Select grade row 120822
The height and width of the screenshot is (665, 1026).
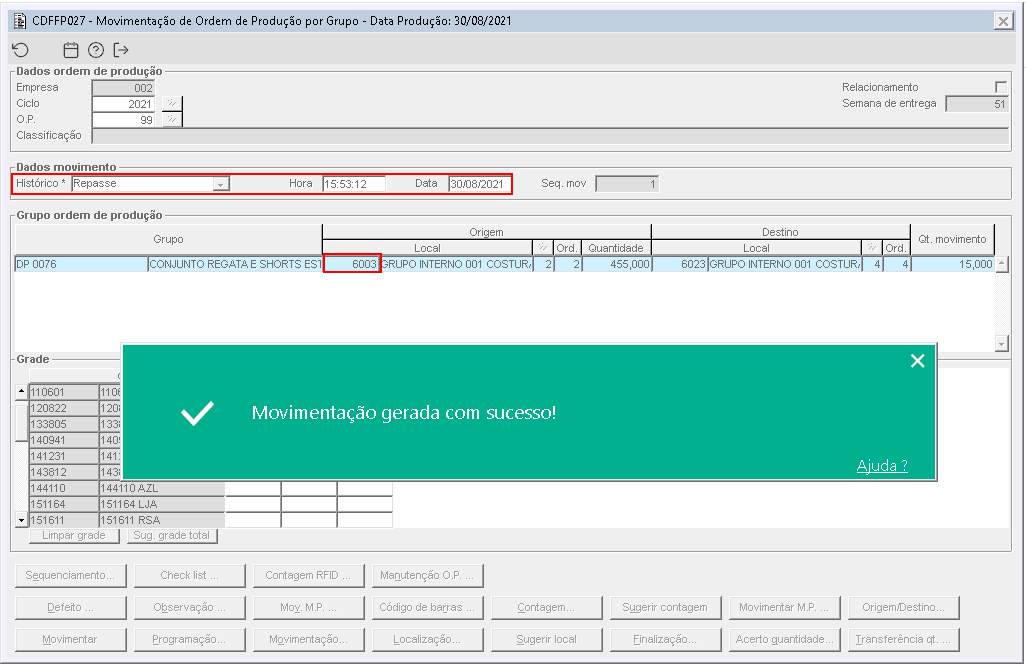click(64, 408)
